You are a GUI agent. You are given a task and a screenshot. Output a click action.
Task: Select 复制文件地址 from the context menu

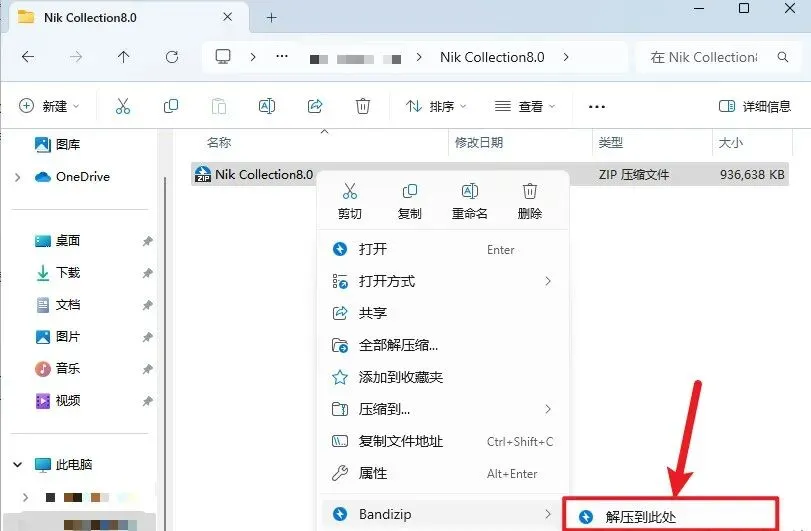pyautogui.click(x=443, y=441)
